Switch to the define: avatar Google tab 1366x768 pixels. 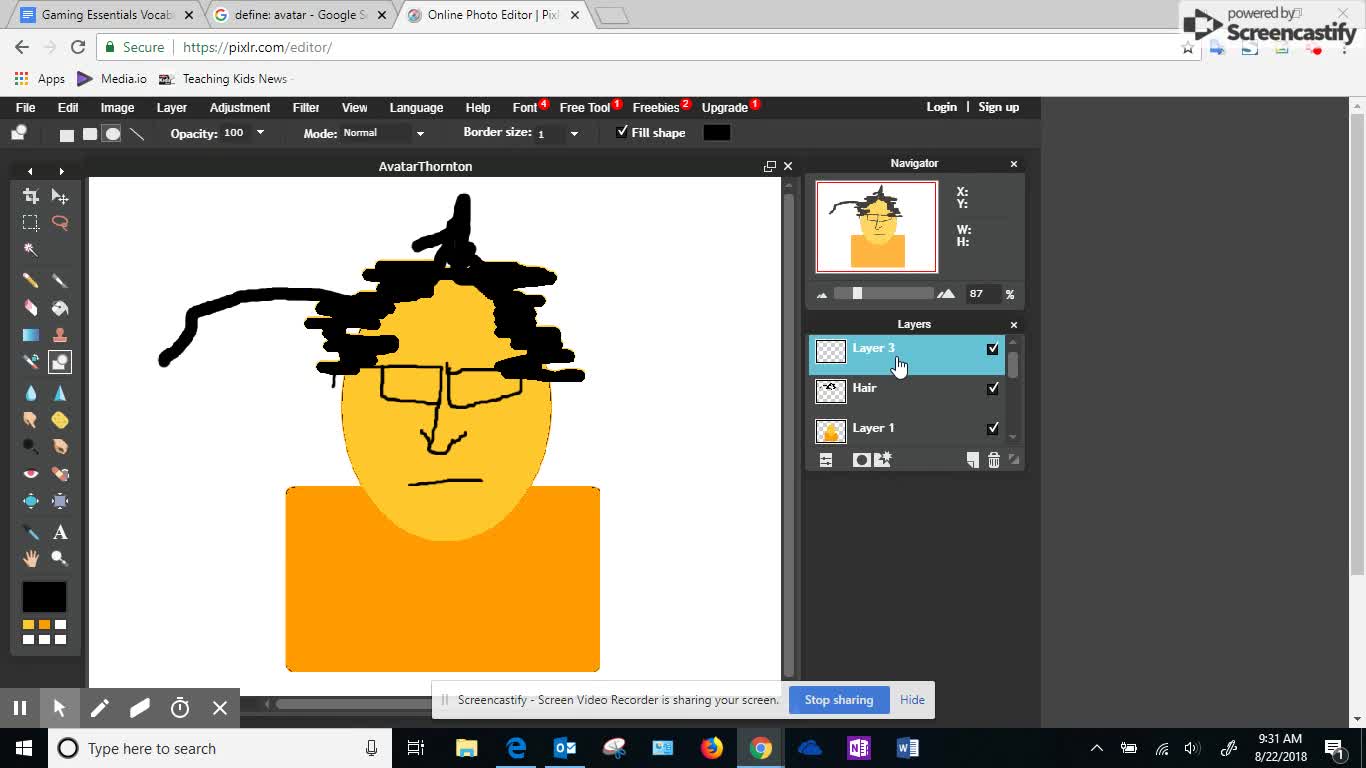point(301,15)
